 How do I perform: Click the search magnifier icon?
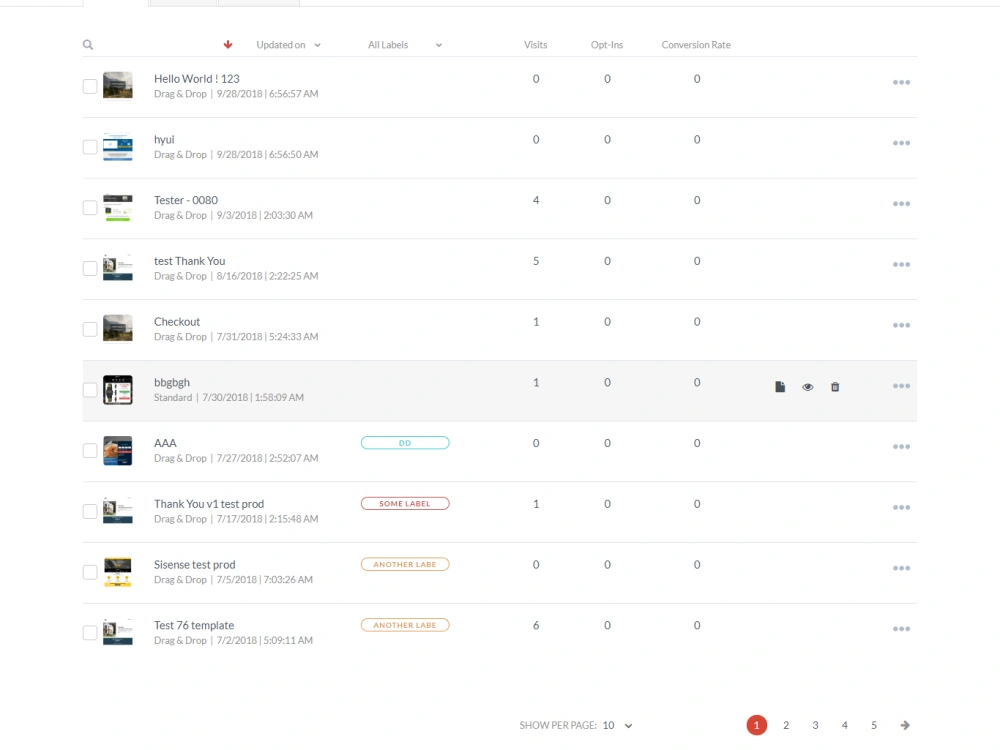click(x=88, y=45)
